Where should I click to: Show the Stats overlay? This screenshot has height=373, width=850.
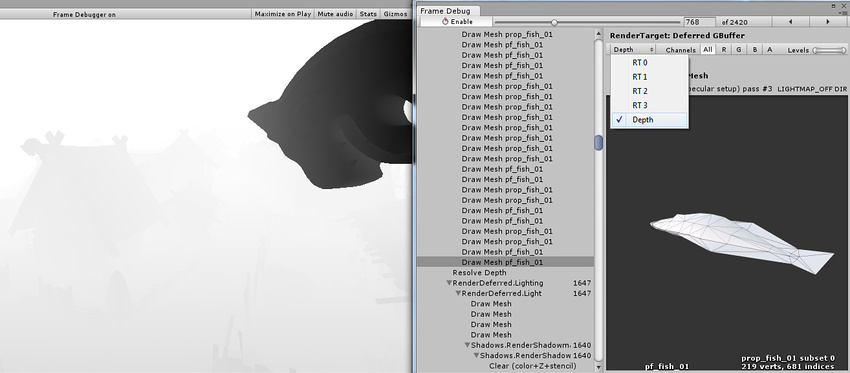point(368,14)
